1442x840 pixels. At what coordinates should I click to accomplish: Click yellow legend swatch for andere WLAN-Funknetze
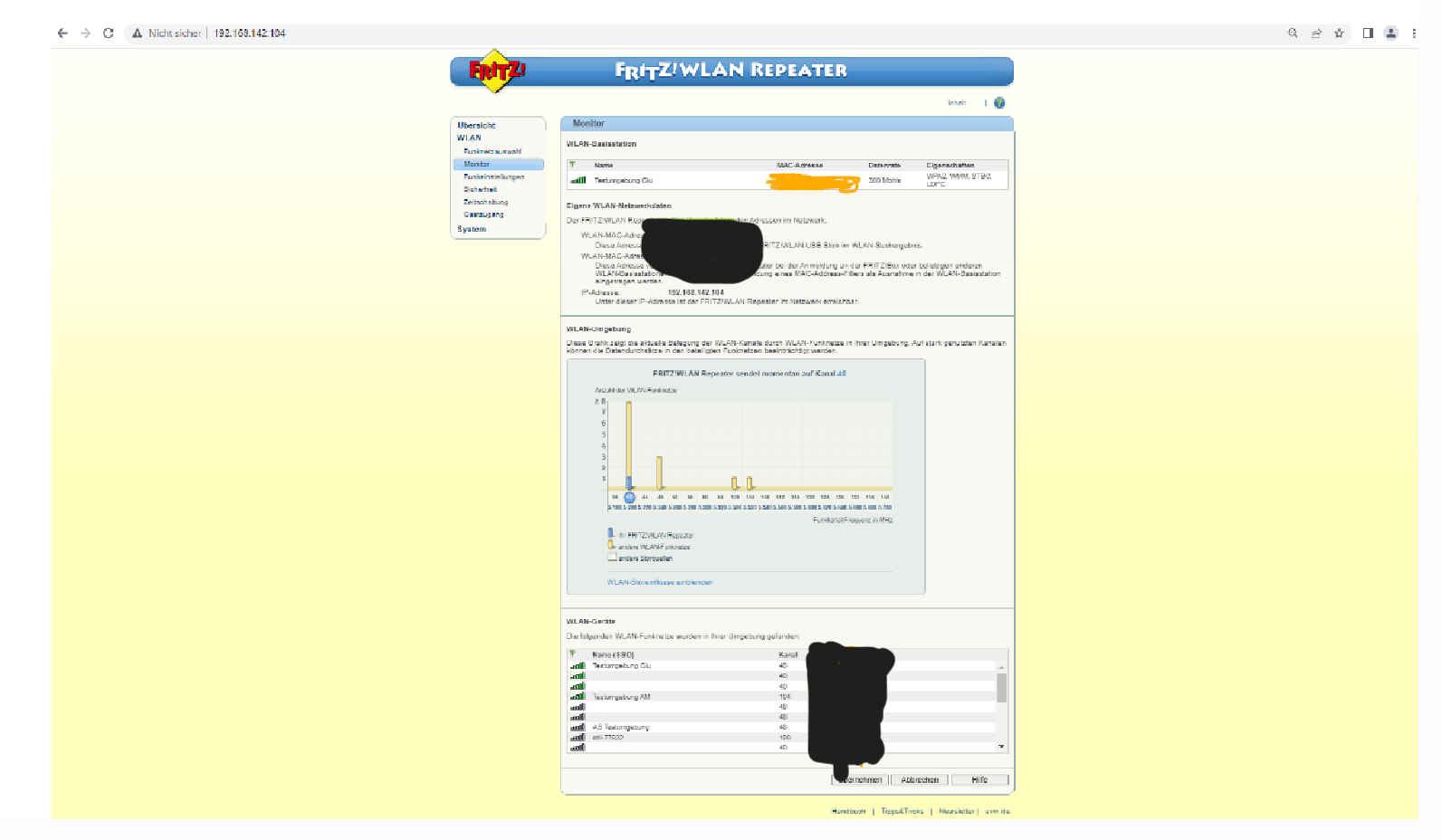tap(611, 545)
